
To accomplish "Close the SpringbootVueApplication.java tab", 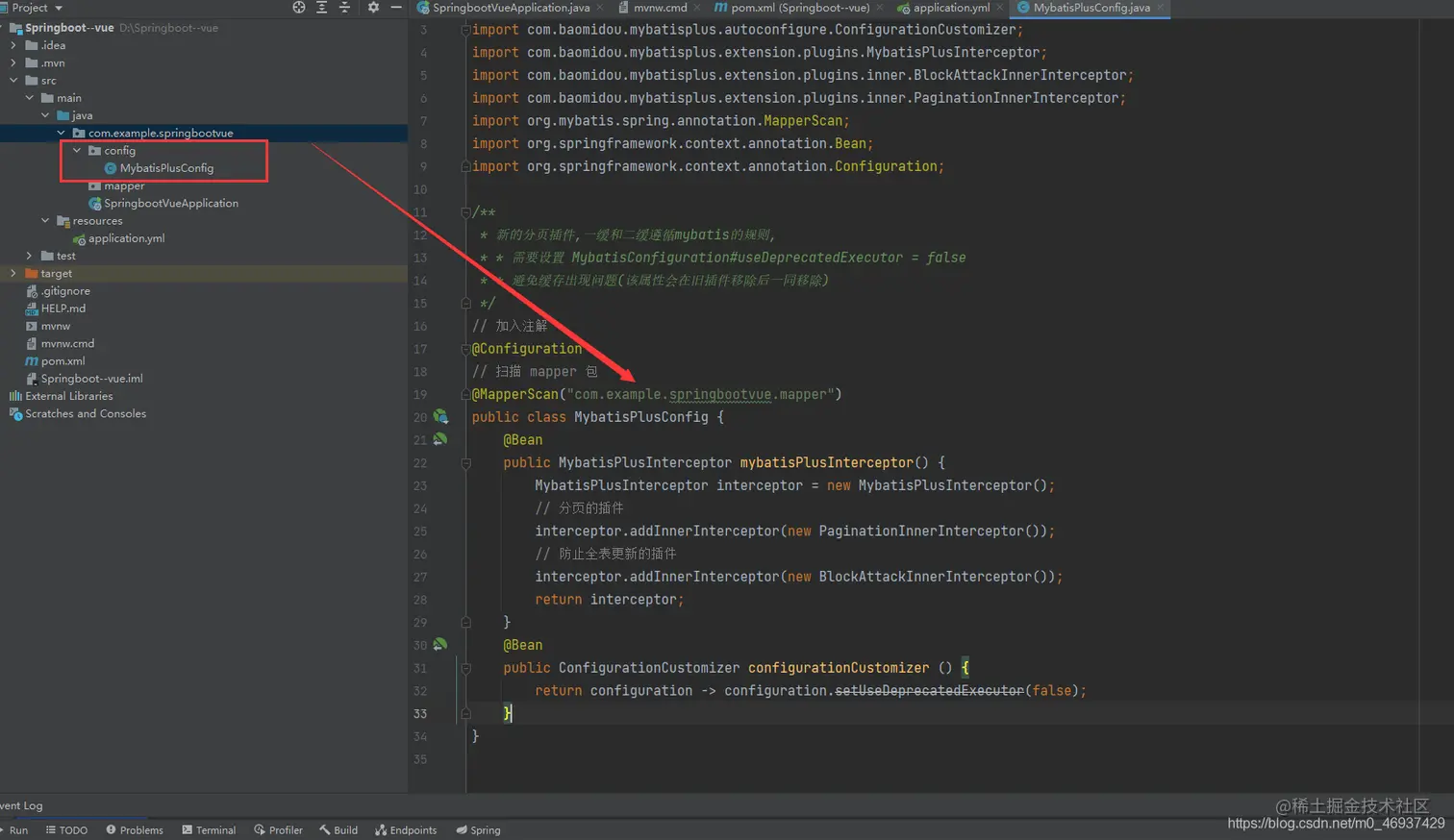I will (600, 8).
